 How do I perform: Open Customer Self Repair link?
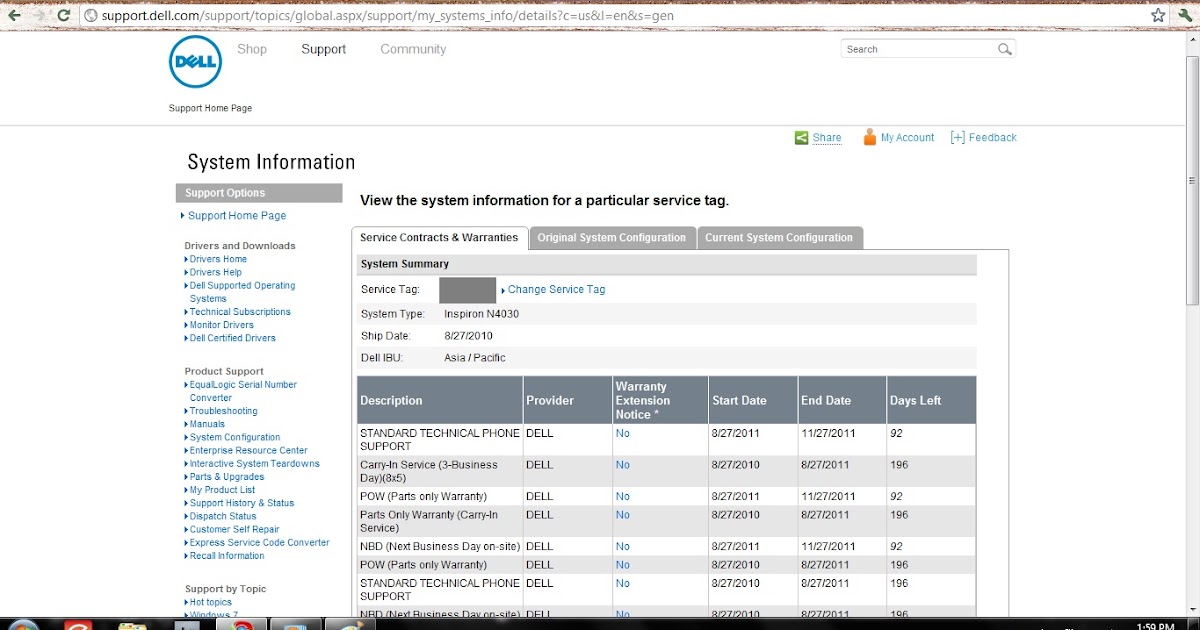235,529
